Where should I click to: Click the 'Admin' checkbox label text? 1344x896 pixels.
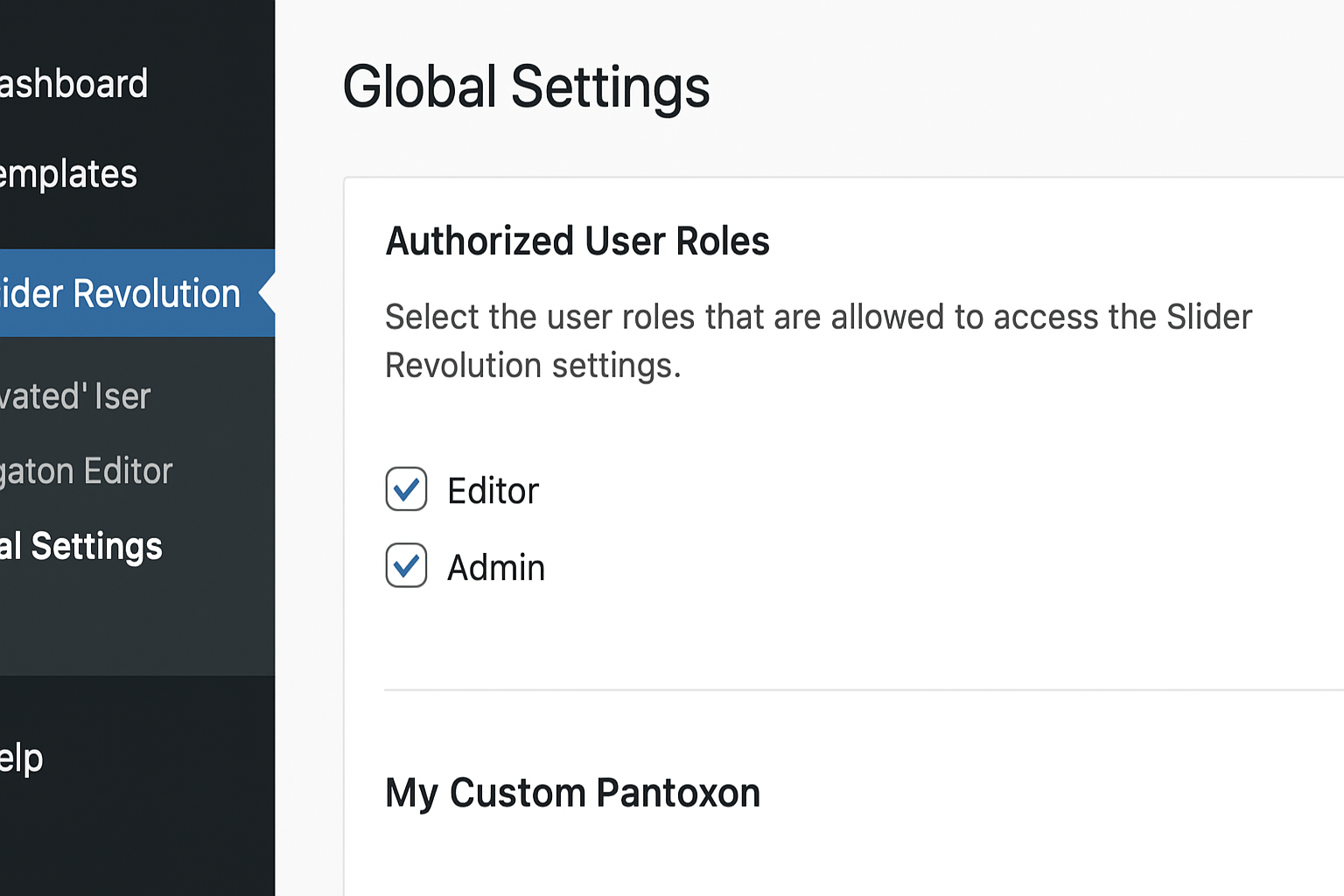click(x=496, y=568)
